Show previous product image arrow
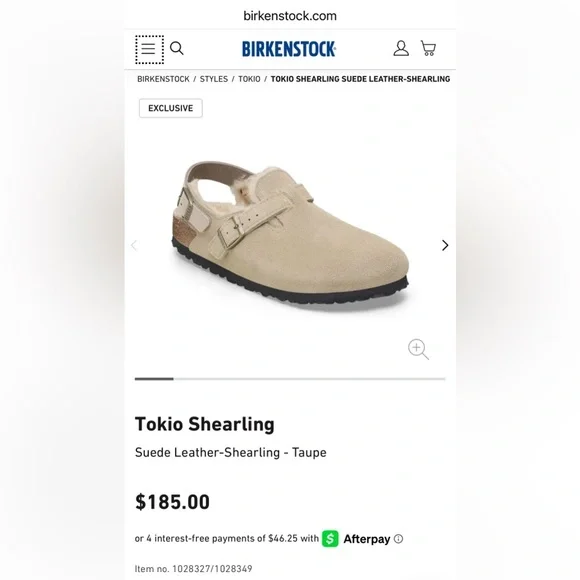Image resolution: width=580 pixels, height=580 pixels. click(x=134, y=245)
